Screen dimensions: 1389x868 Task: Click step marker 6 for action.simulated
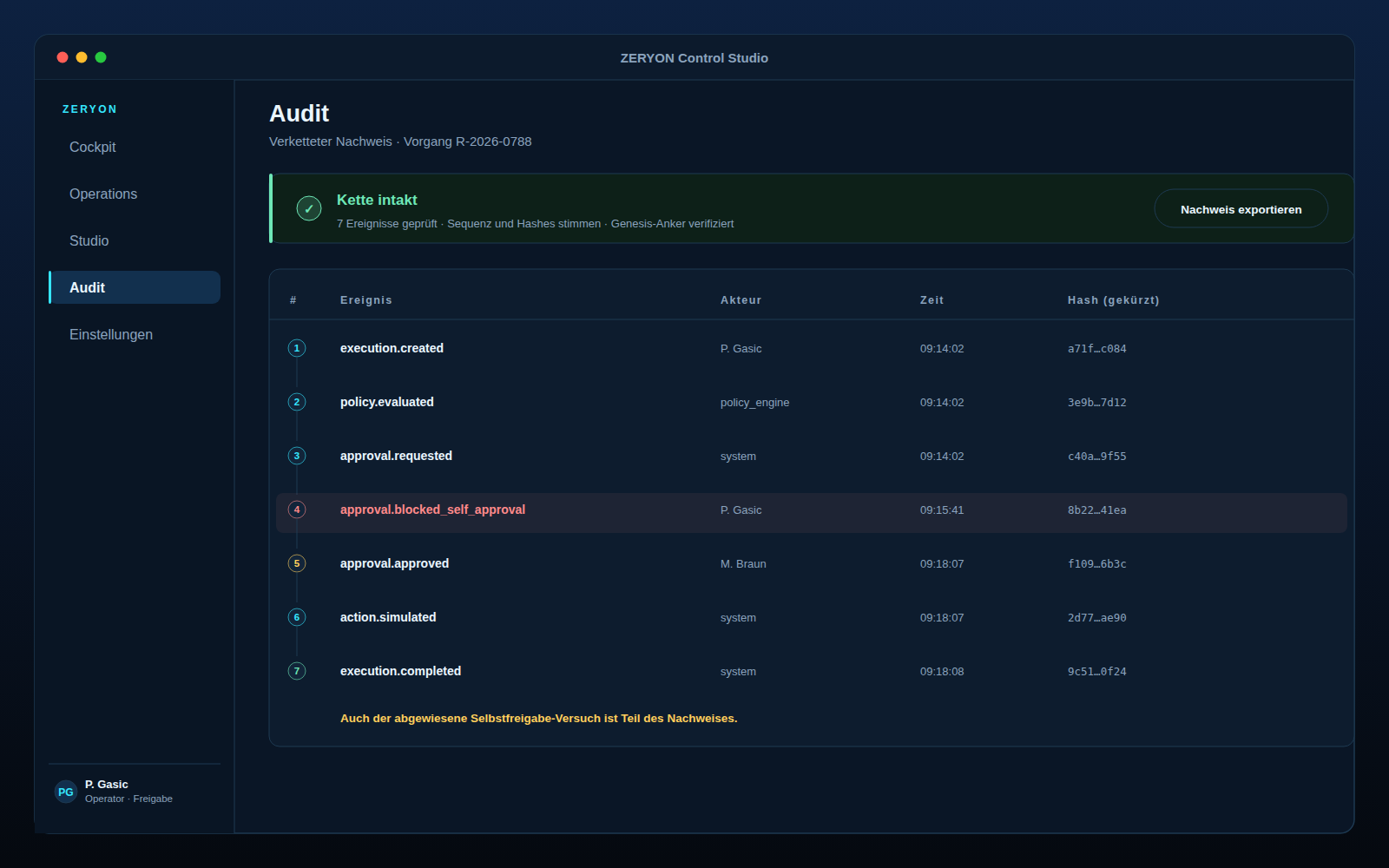coord(297,617)
